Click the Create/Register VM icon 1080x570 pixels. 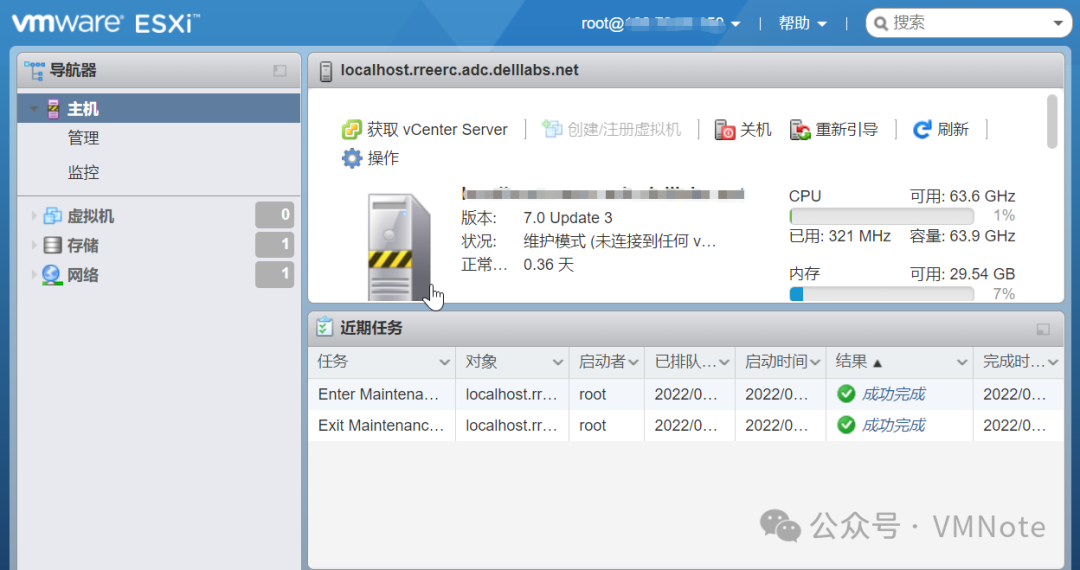tap(552, 129)
